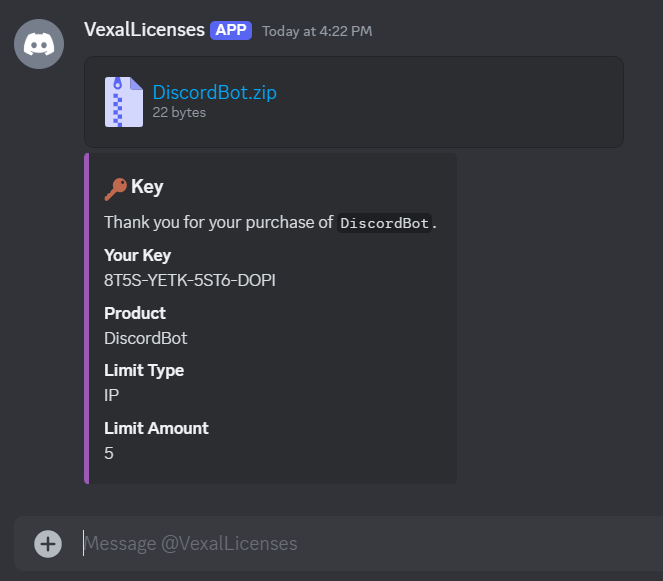This screenshot has width=663, height=581.
Task: Click the zip file attachment icon
Action: tap(123, 102)
